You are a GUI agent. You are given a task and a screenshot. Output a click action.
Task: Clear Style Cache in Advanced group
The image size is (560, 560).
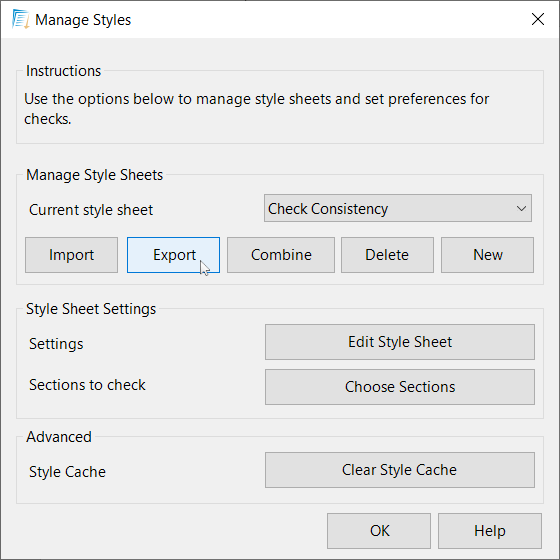click(400, 470)
